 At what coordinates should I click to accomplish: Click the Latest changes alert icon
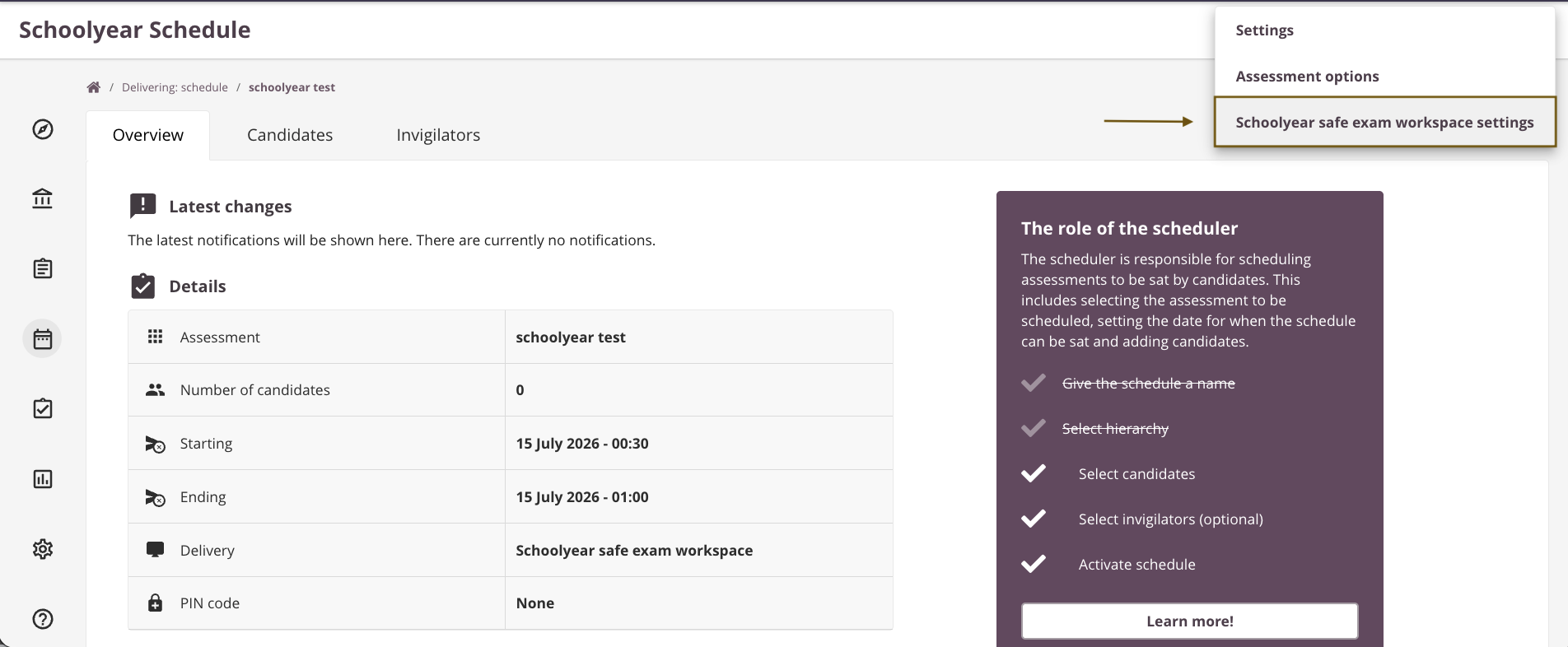coord(142,206)
